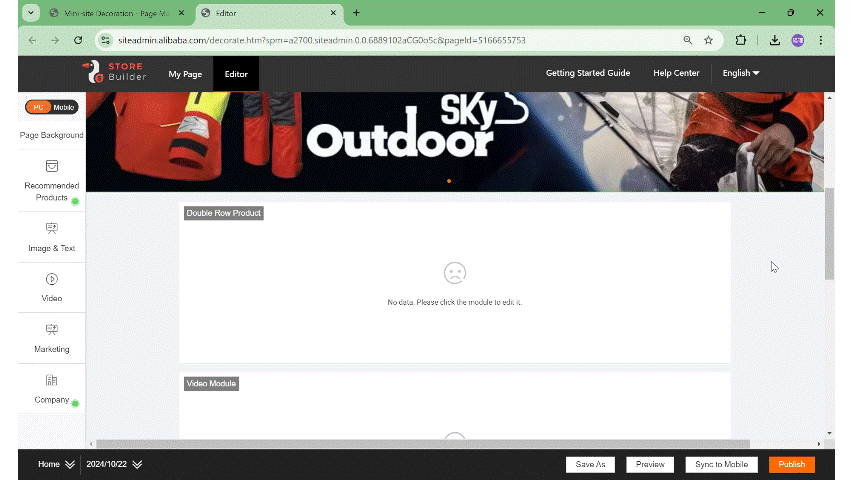The width and height of the screenshot is (853, 480).
Task: Select the Double Row Product module label
Action: click(x=224, y=213)
